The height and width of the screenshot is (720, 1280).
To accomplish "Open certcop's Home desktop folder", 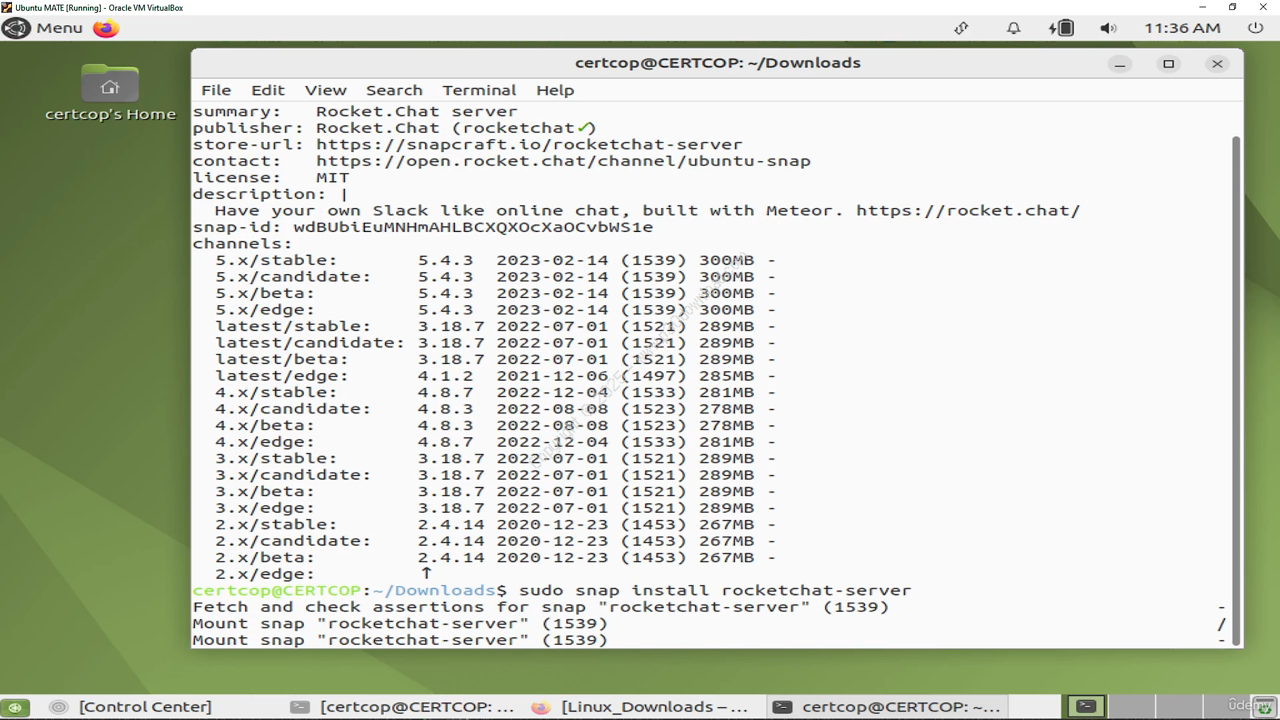I will (110, 93).
